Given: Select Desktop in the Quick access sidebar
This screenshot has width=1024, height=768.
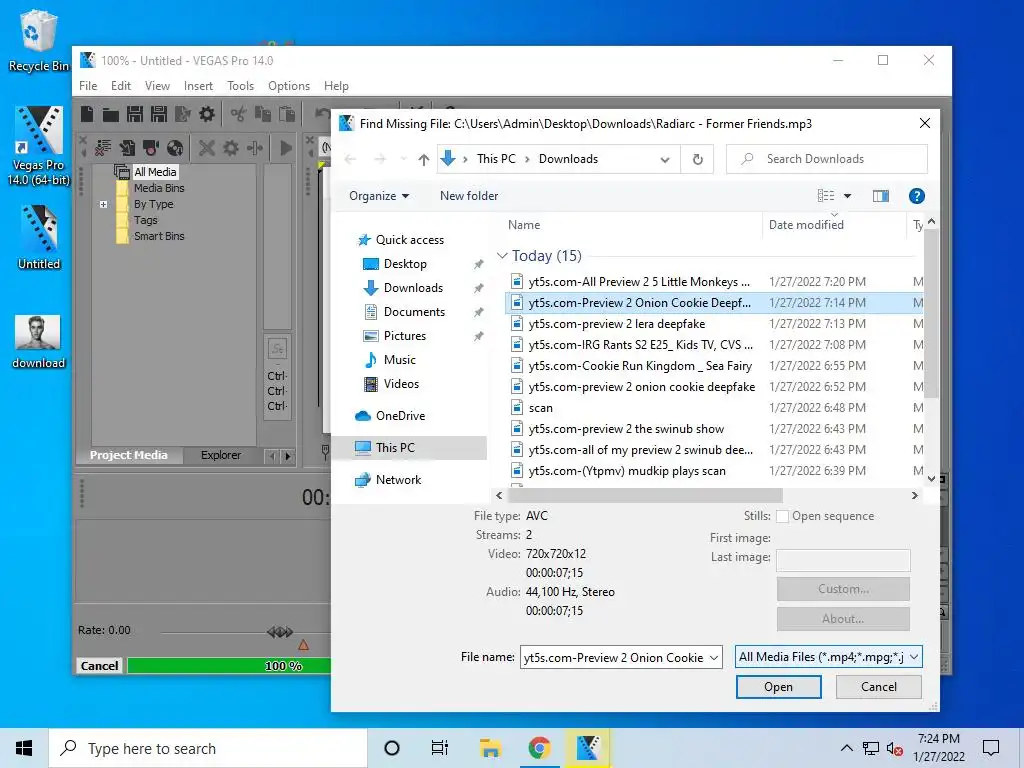Looking at the screenshot, I should [x=405, y=264].
